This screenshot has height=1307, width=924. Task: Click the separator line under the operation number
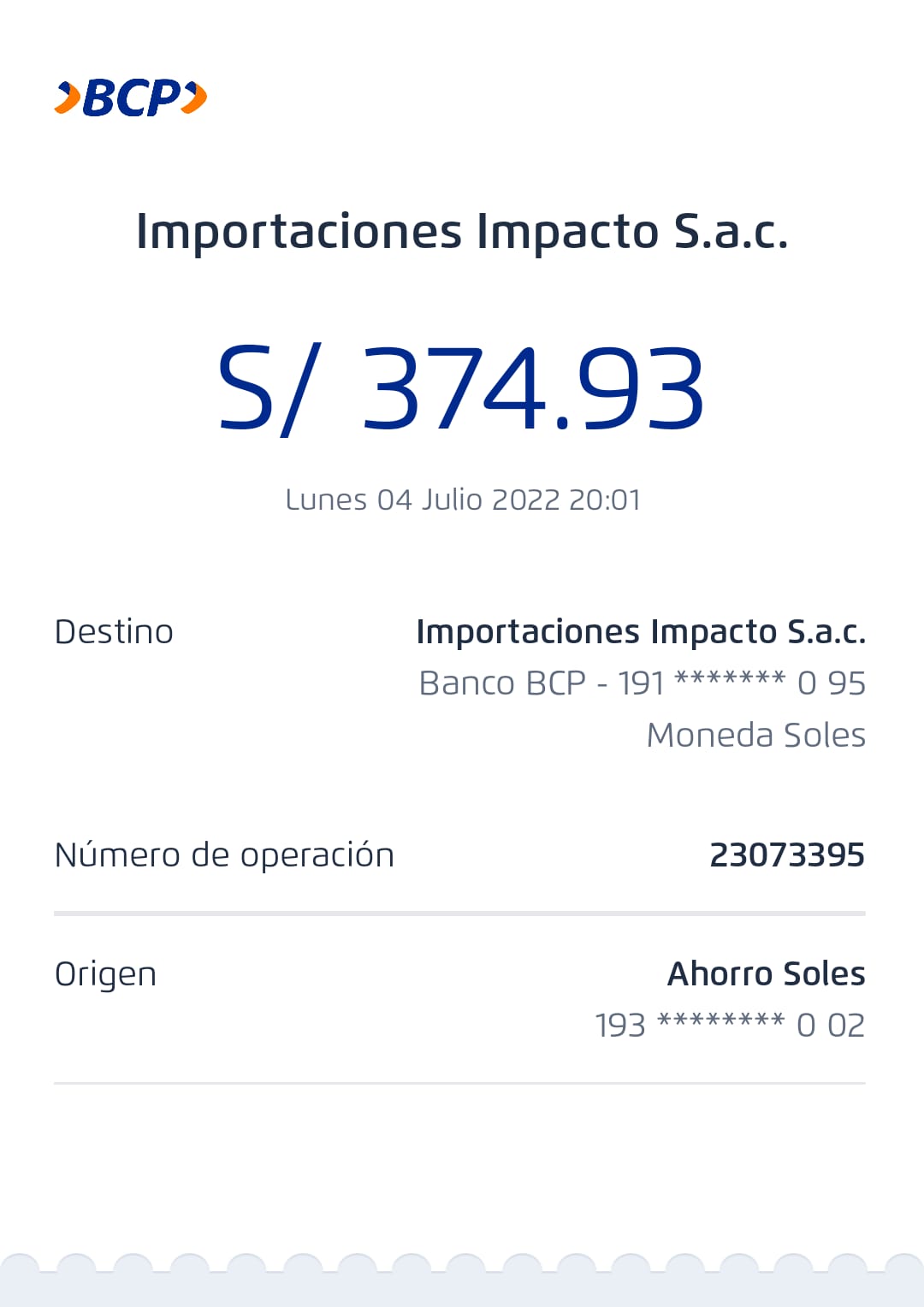459,914
